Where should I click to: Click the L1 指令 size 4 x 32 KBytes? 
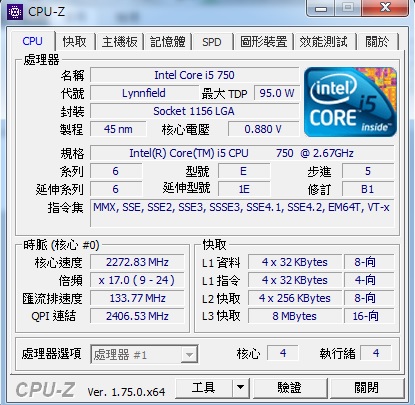[x=295, y=280]
